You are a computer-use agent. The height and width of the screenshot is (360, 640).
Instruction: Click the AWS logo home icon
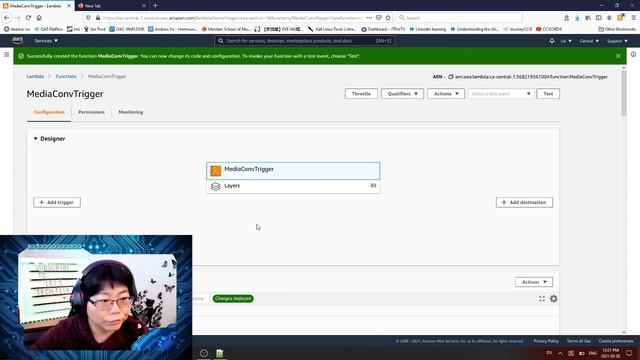pos(18,40)
